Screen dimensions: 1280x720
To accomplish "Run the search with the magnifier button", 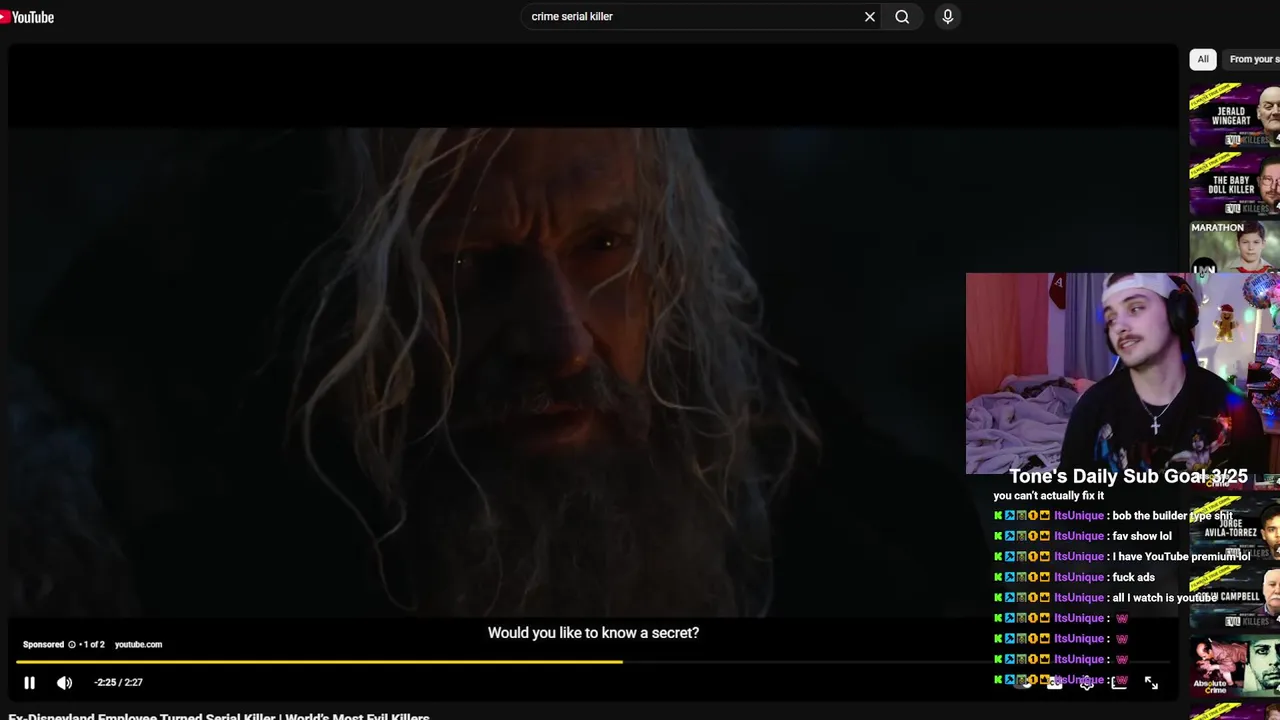I will click(x=902, y=17).
